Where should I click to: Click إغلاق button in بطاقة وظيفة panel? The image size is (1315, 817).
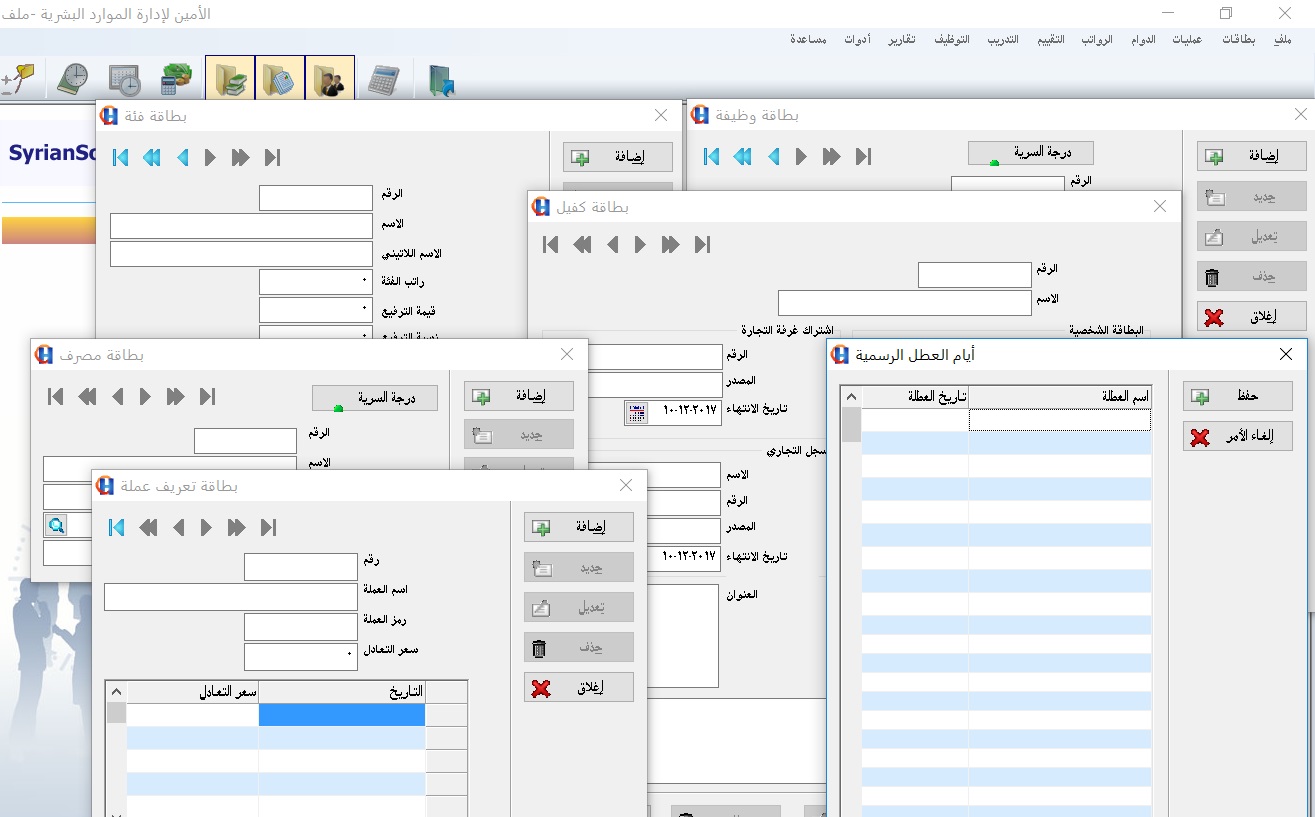1252,316
